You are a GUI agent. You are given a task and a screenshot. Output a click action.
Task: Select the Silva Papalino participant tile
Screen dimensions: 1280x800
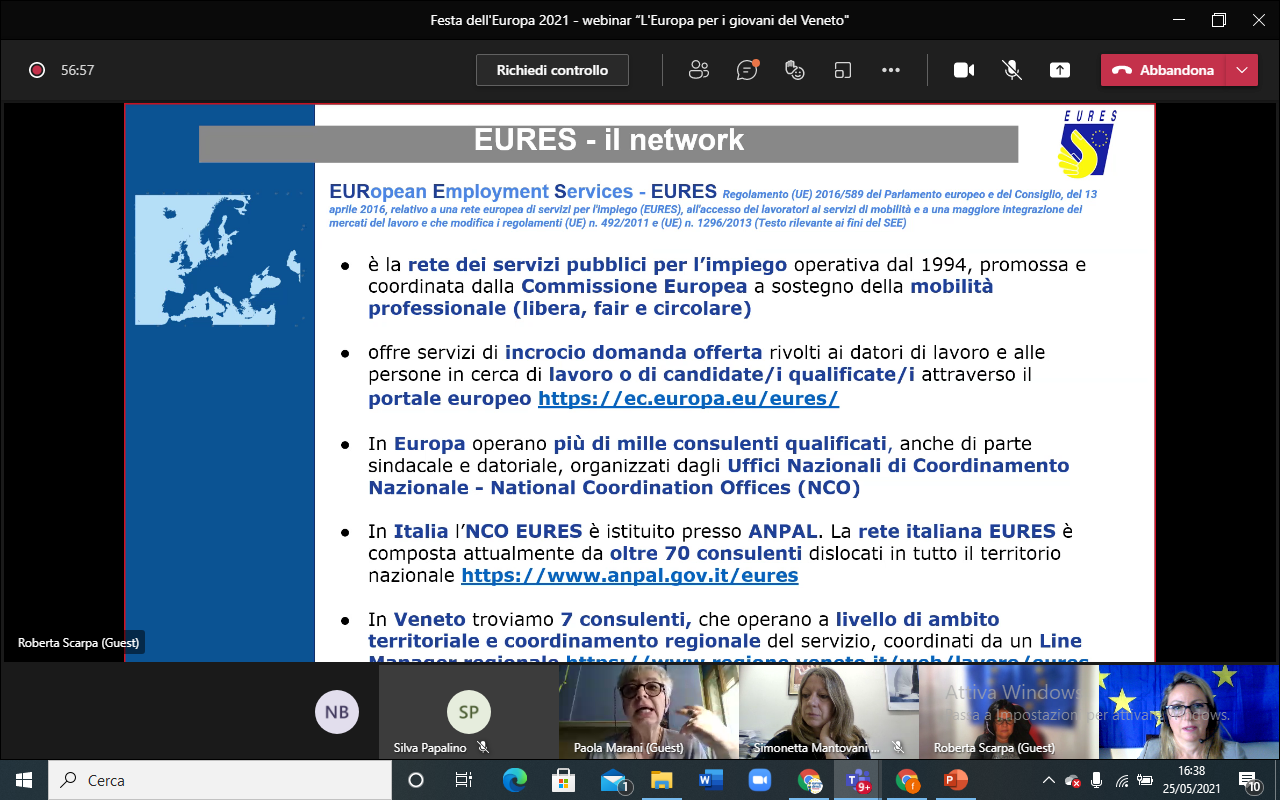tap(468, 712)
